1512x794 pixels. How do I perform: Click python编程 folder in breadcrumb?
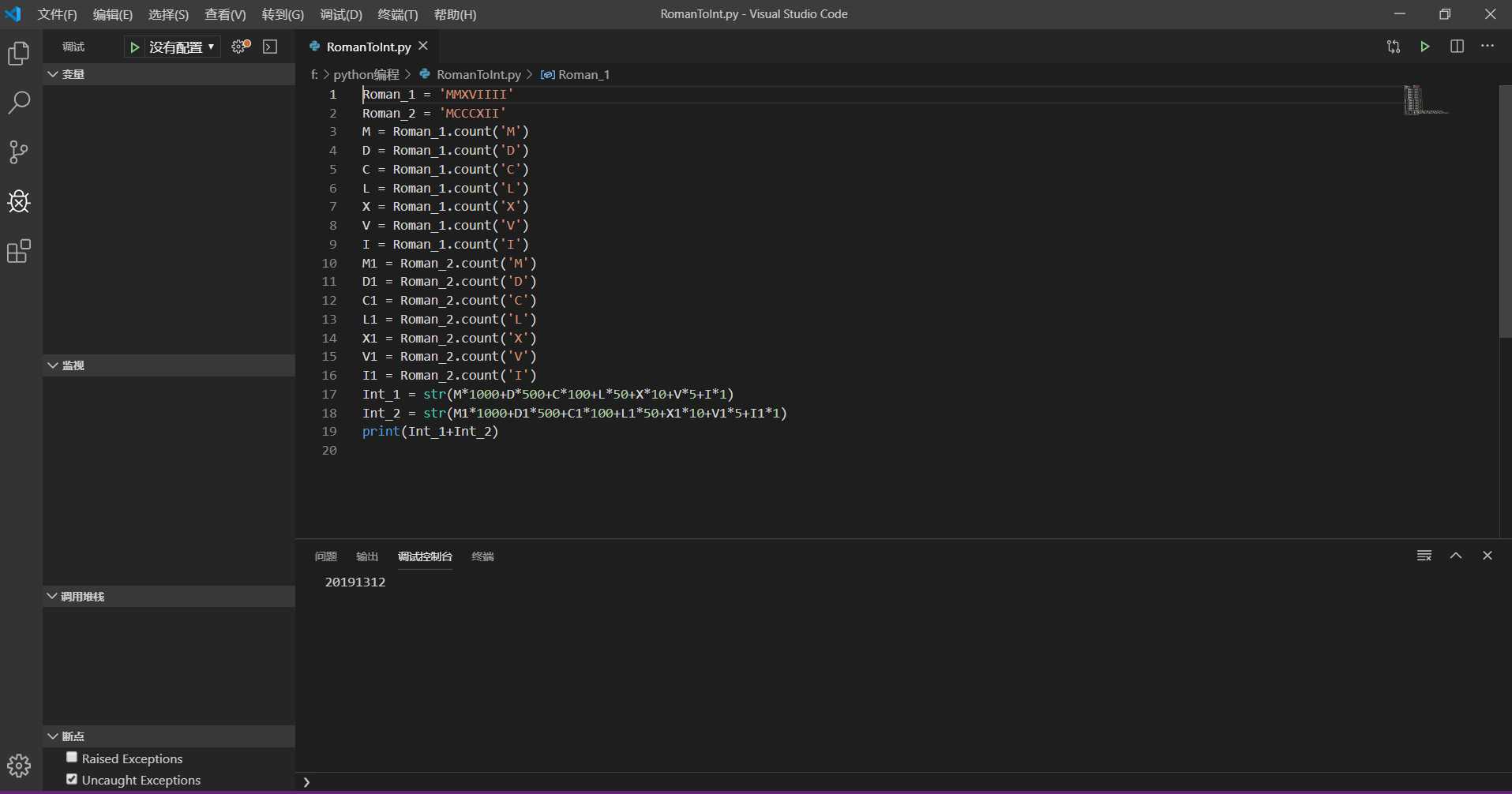point(366,74)
